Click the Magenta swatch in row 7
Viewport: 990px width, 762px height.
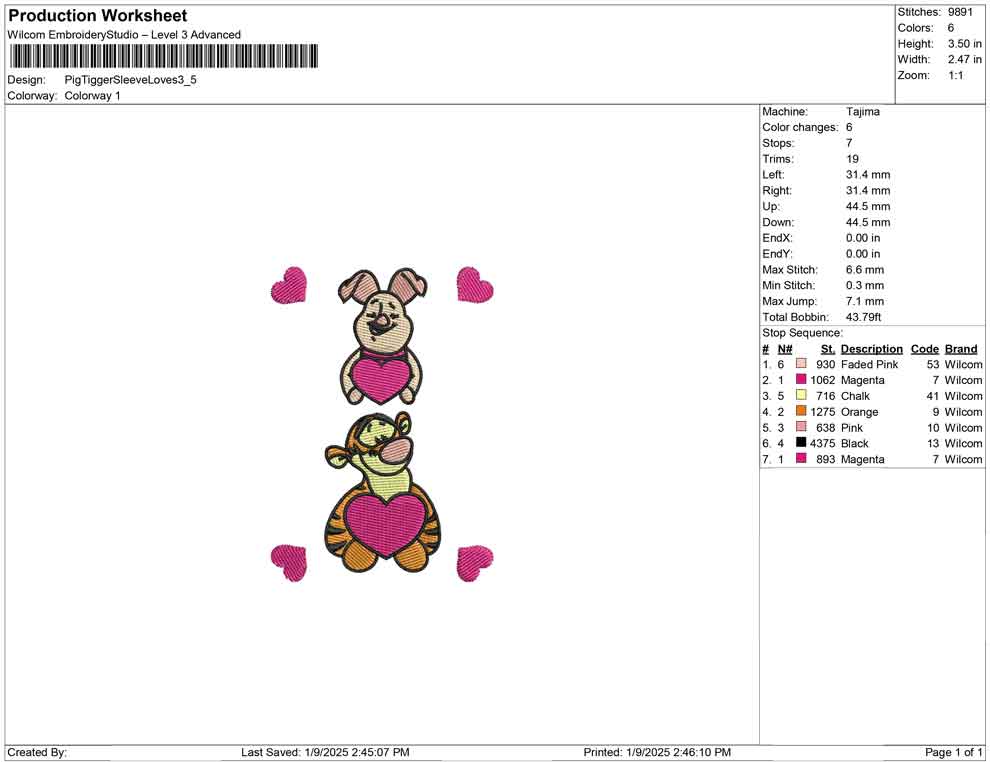tap(801, 458)
